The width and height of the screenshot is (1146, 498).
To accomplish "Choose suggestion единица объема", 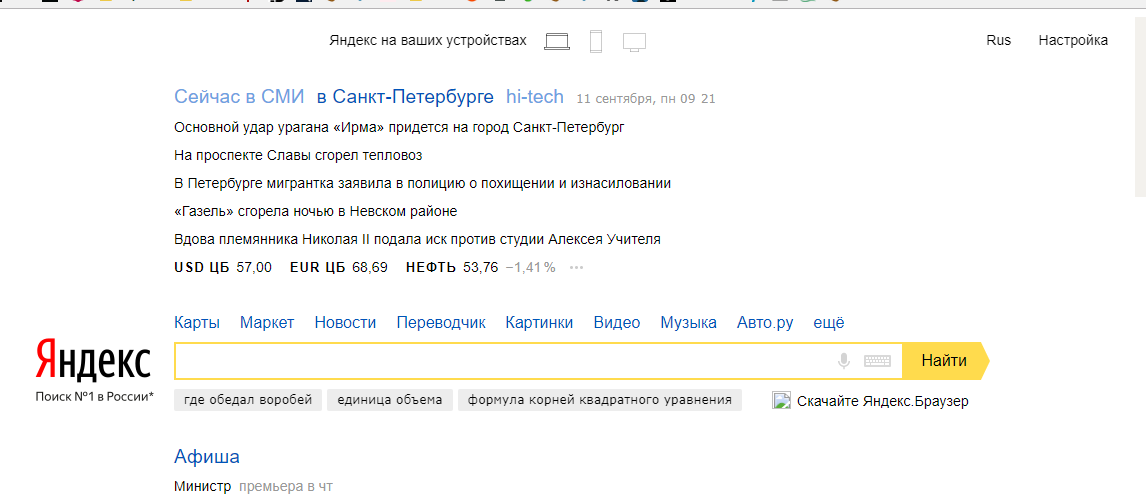I will click(390, 400).
